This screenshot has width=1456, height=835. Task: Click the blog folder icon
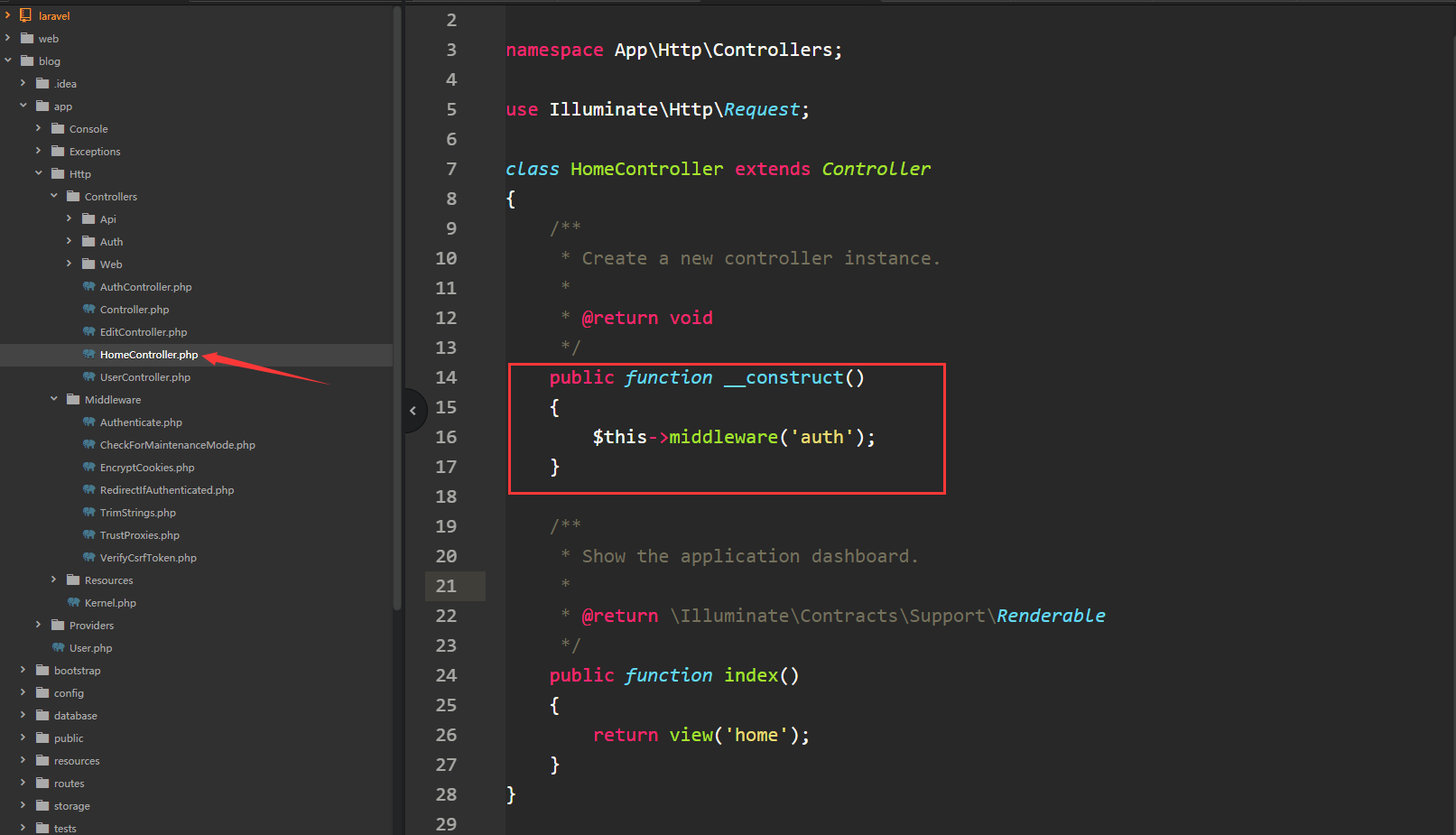[x=27, y=60]
